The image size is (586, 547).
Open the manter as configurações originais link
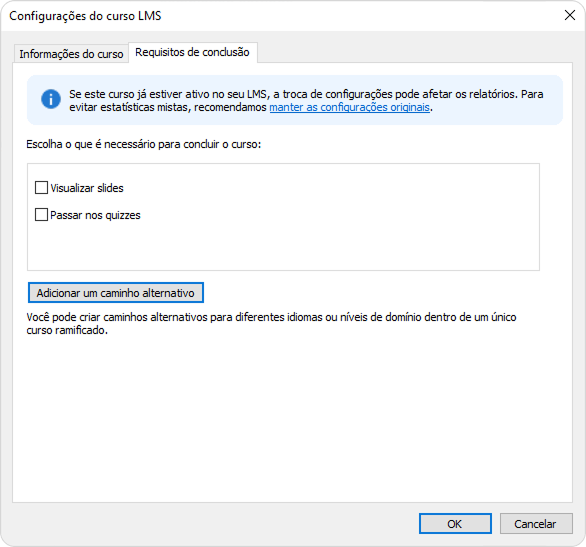(x=349, y=107)
